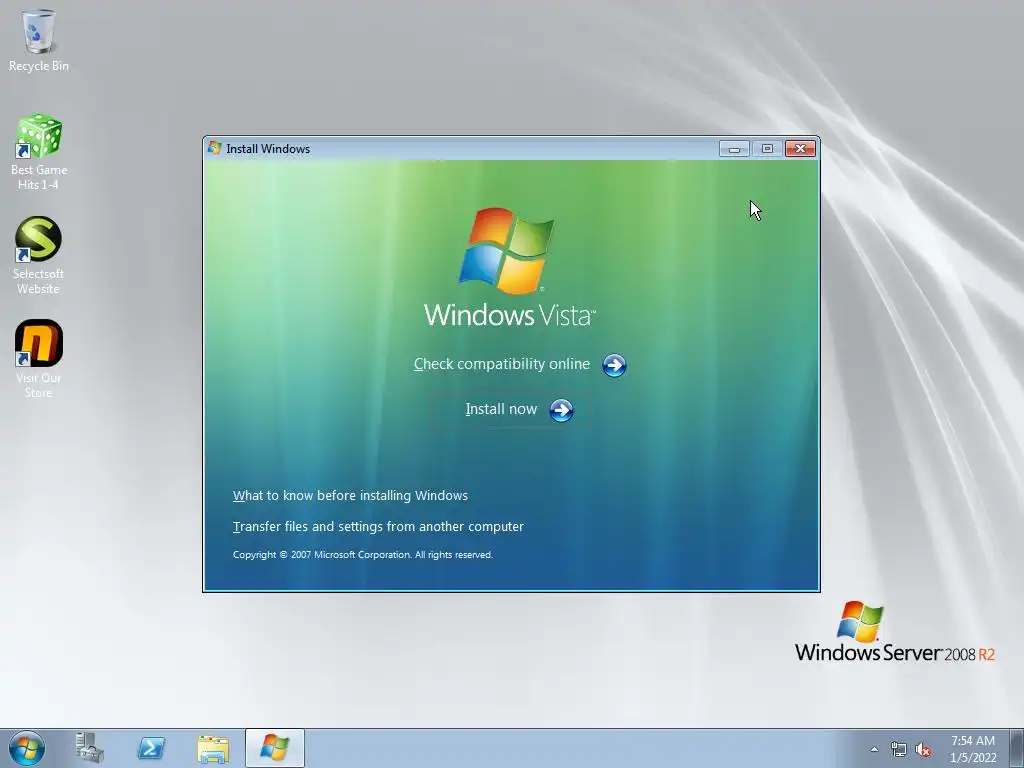Click the Install now link
Viewport: 1024px width, 768px height.
pyautogui.click(x=501, y=409)
